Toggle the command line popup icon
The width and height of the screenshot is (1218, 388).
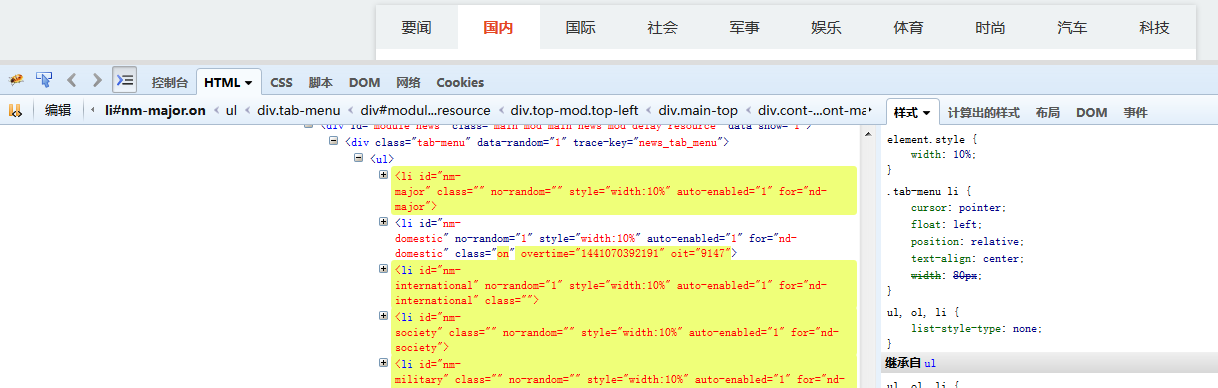[x=124, y=79]
